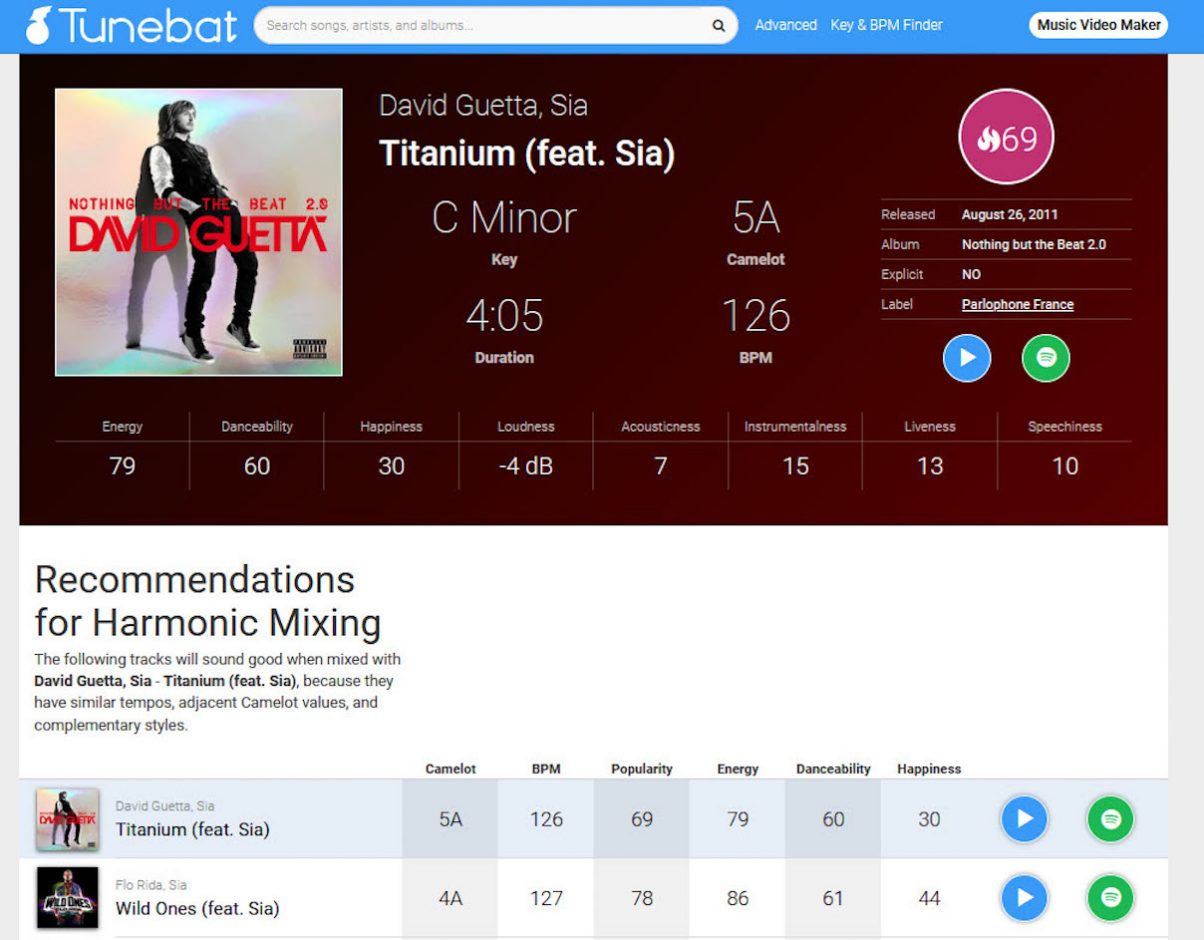Sort recommendations by the Popularity column header
This screenshot has height=940, width=1204.
641,769
